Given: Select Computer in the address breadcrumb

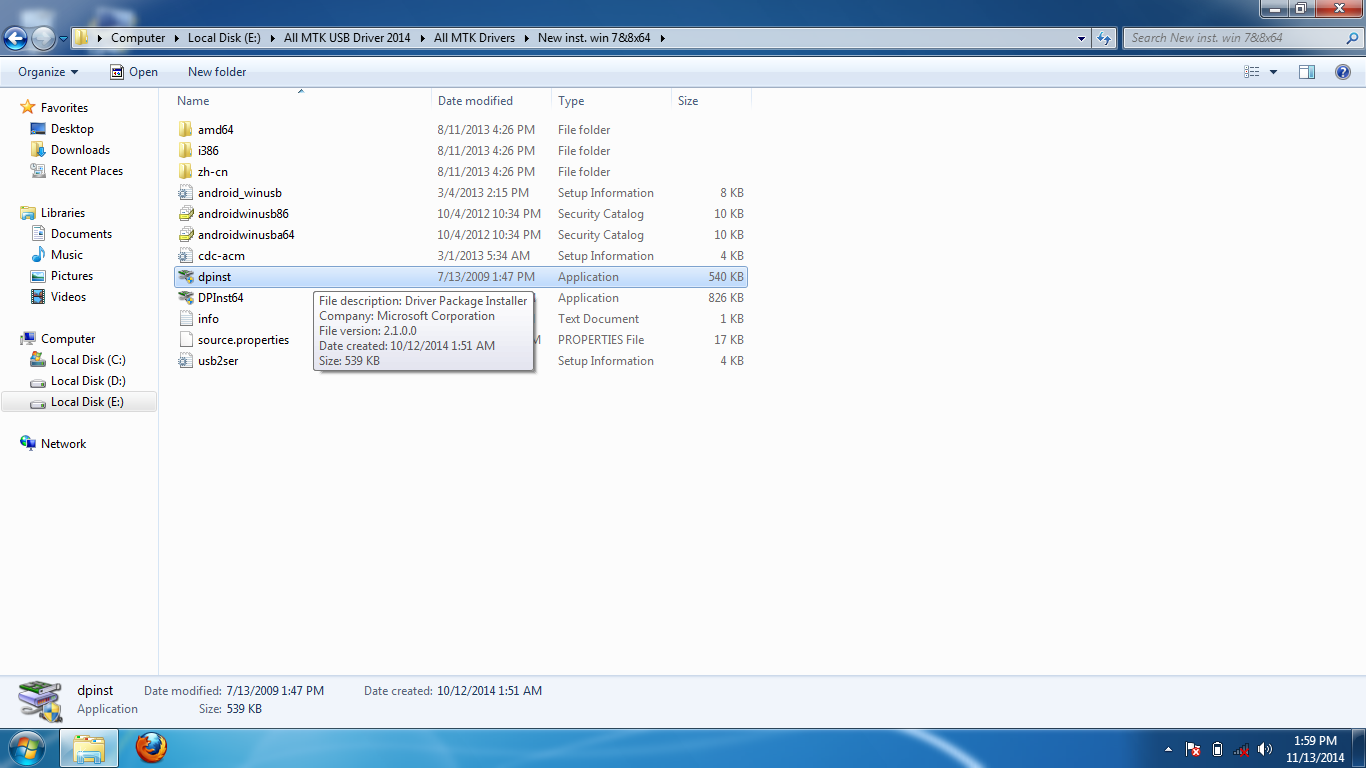Looking at the screenshot, I should coord(138,38).
